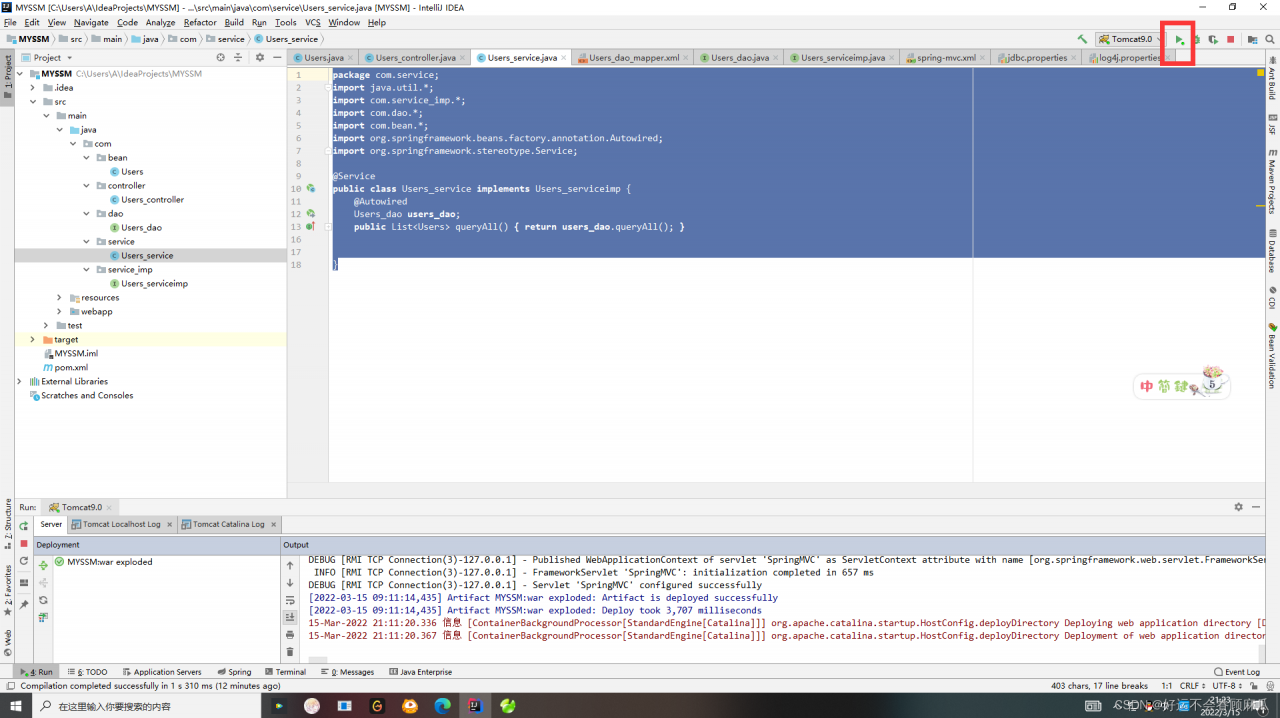Screen dimensions: 1280x718
Task: Click the green Deploy All icon in Deployment
Action: 43,565
